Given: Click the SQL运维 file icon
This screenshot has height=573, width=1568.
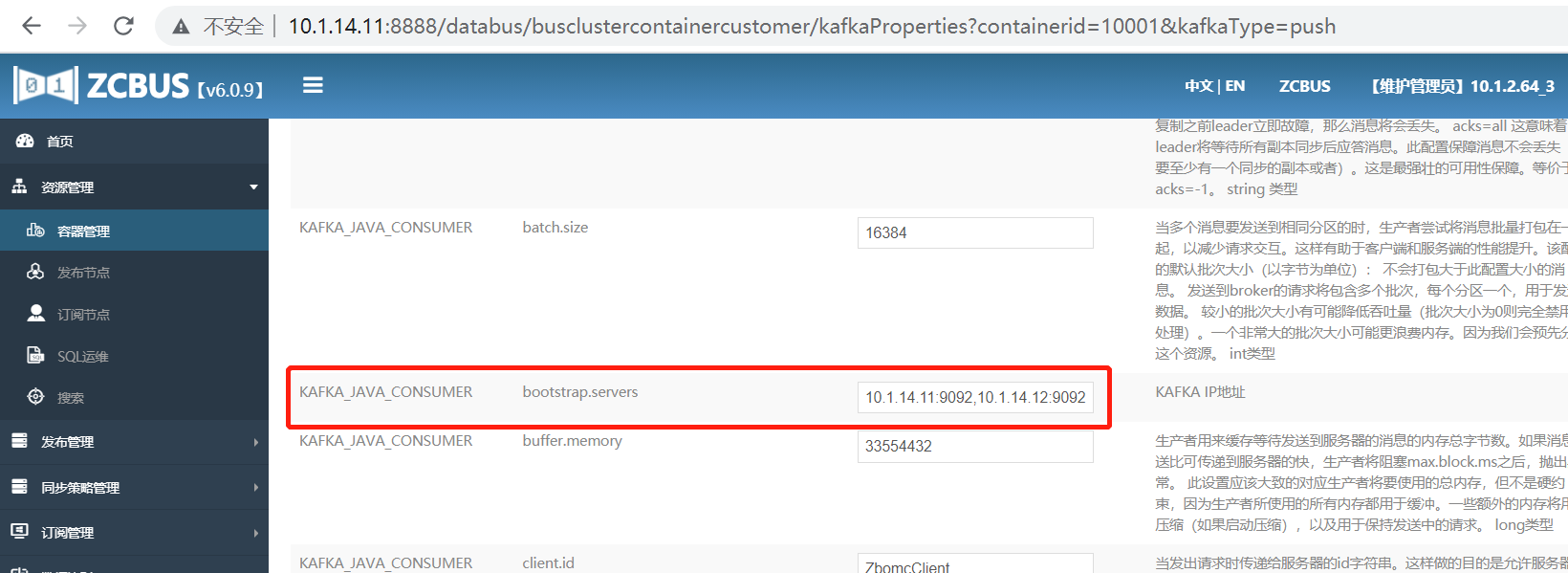Looking at the screenshot, I should point(35,356).
